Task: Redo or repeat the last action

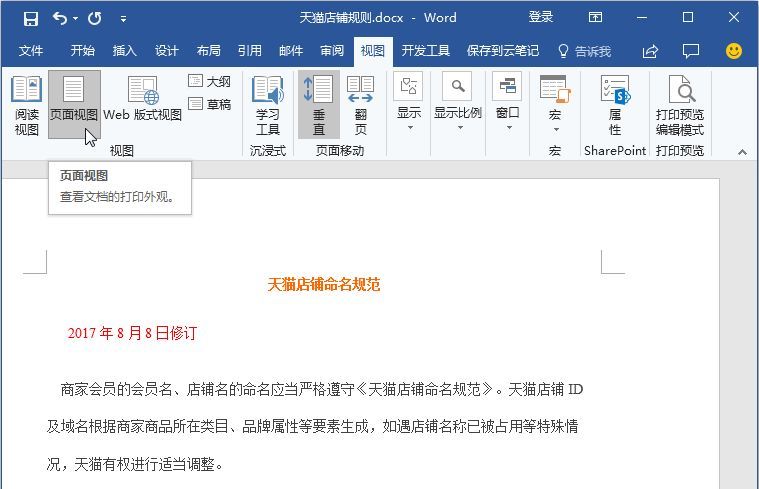Action: coord(94,18)
